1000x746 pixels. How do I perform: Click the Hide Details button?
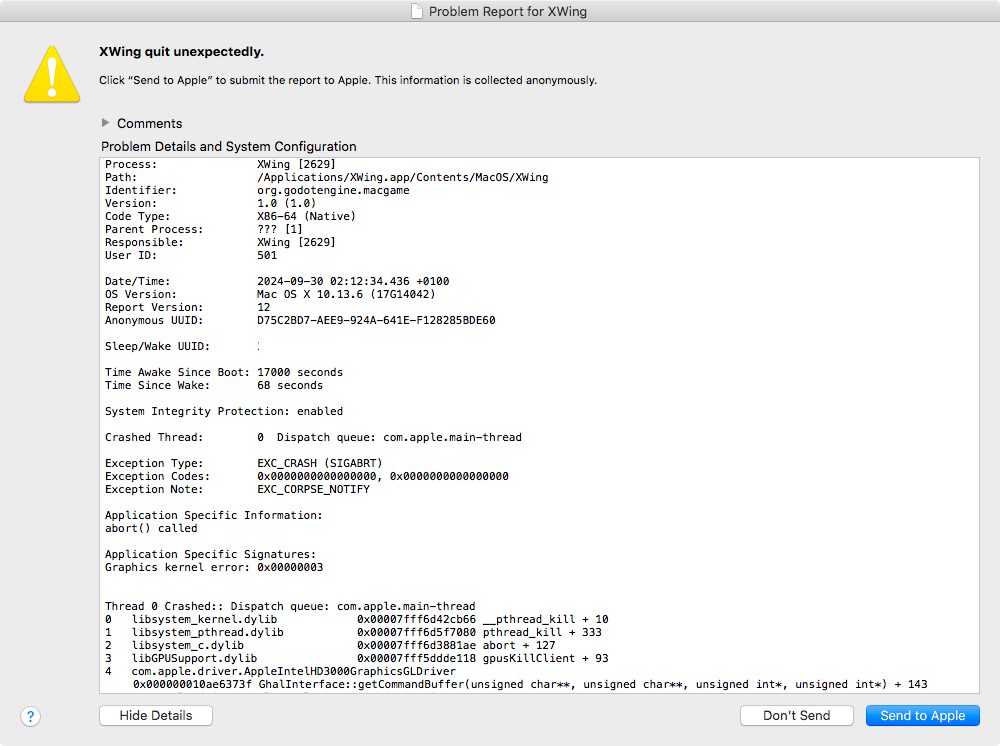(156, 715)
